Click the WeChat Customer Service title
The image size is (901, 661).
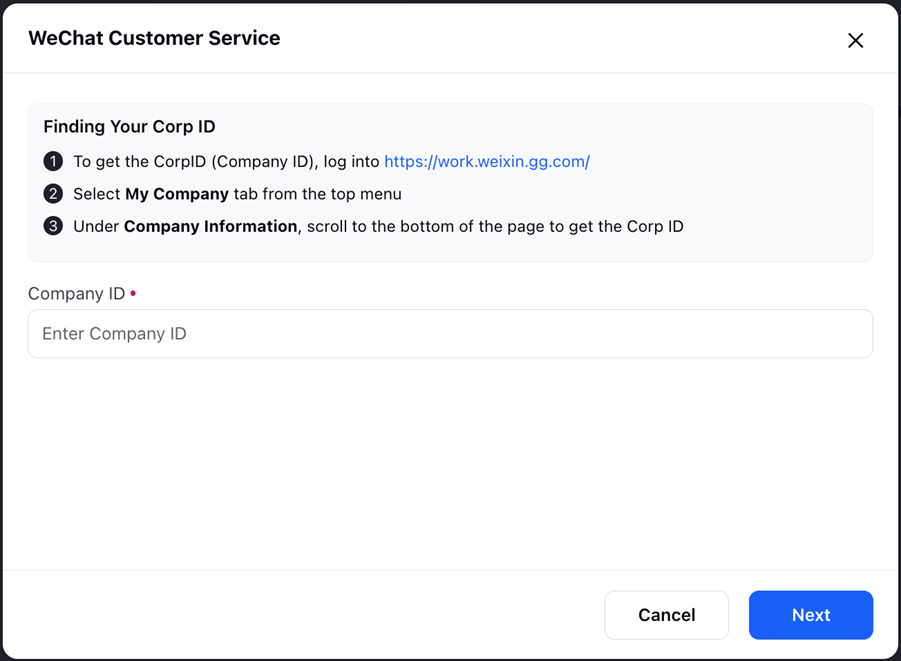[x=154, y=38]
